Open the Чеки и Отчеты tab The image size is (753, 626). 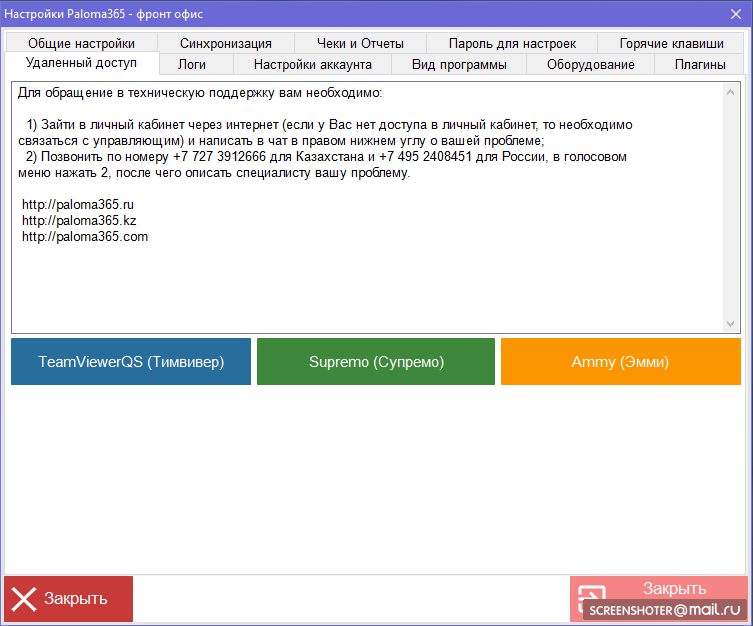coord(360,43)
